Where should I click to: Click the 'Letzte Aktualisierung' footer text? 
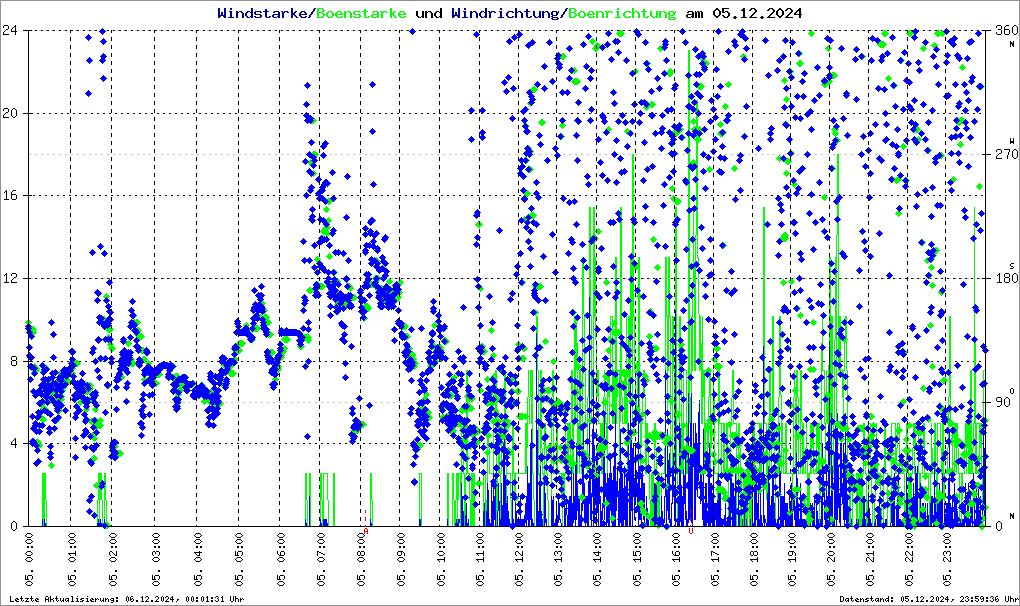(127, 599)
